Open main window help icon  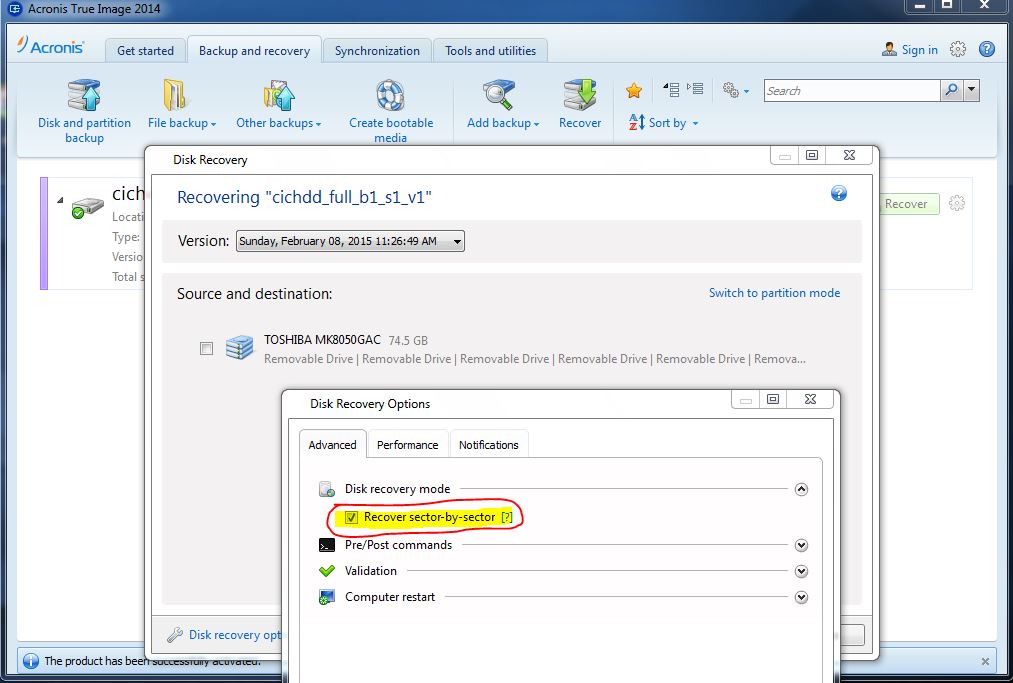pyautogui.click(x=987, y=49)
